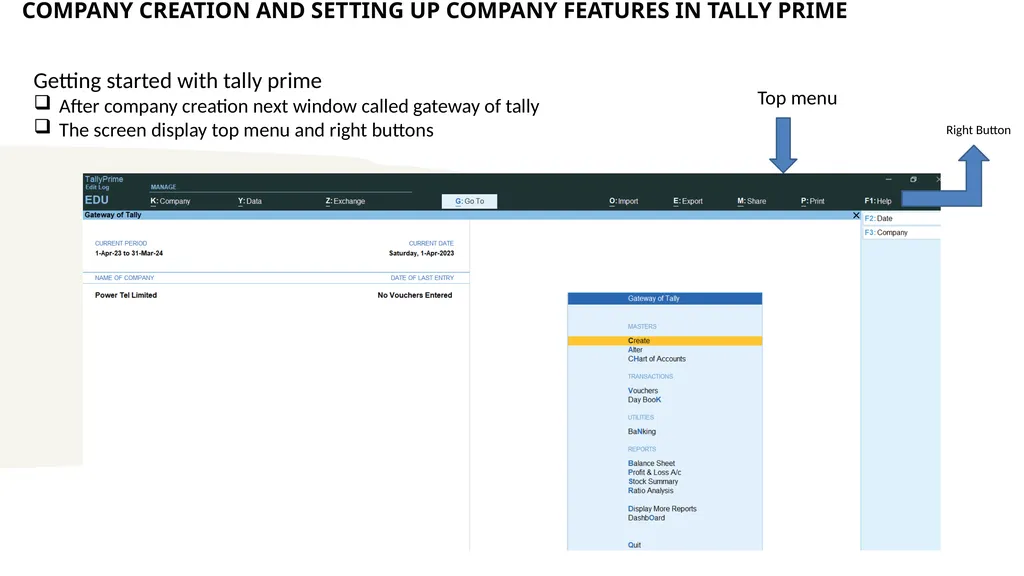Open the Stock Summary report
The width and height of the screenshot is (1024, 576).
pyautogui.click(x=653, y=481)
